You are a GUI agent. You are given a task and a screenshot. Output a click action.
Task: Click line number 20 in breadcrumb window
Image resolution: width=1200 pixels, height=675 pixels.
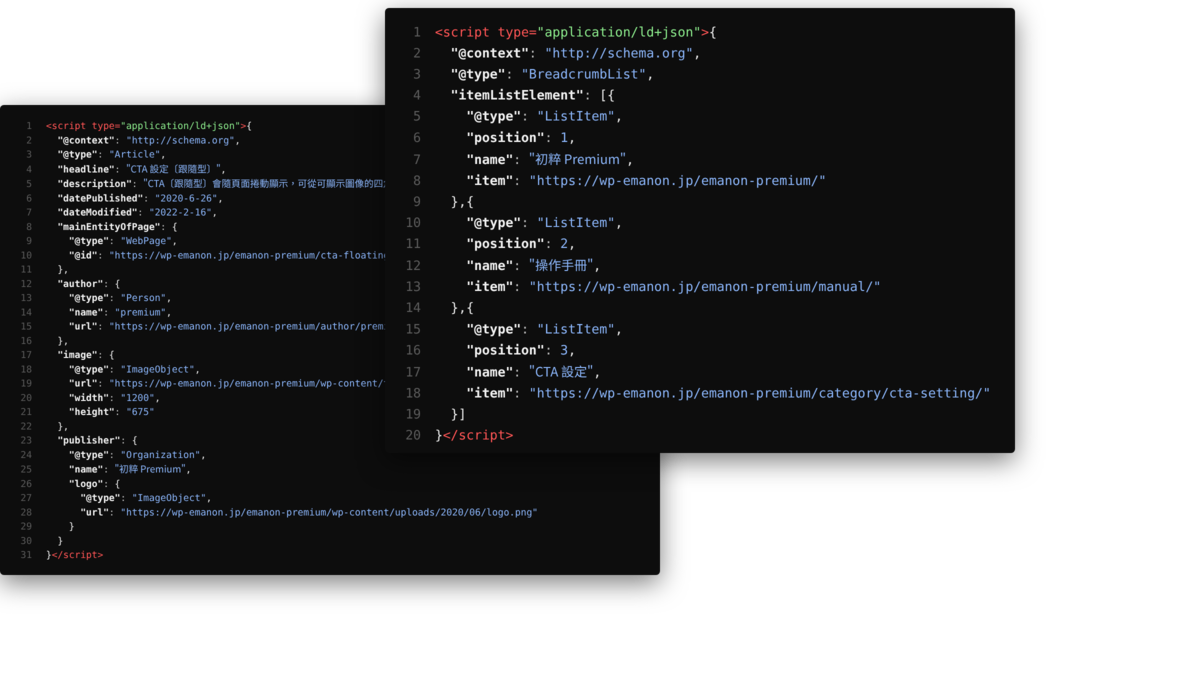(413, 435)
